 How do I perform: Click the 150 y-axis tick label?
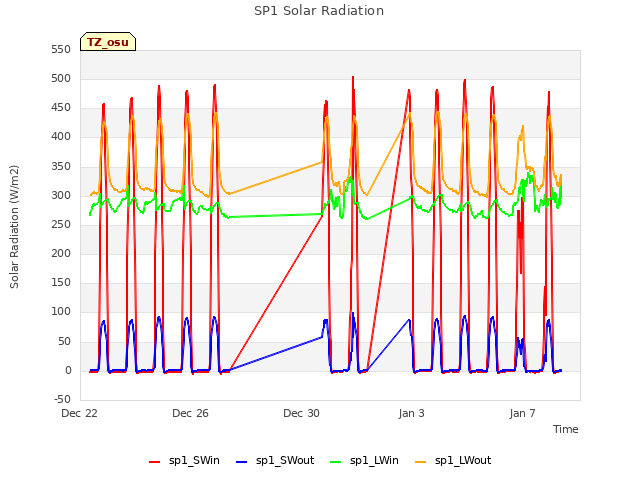pos(61,282)
